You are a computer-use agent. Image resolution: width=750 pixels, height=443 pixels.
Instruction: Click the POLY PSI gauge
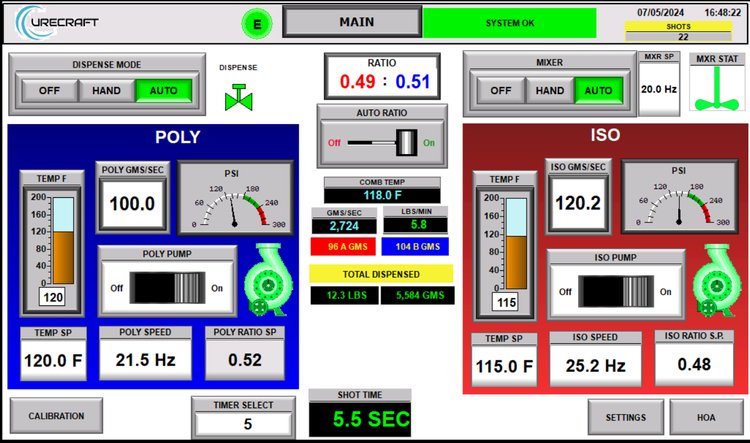(235, 198)
